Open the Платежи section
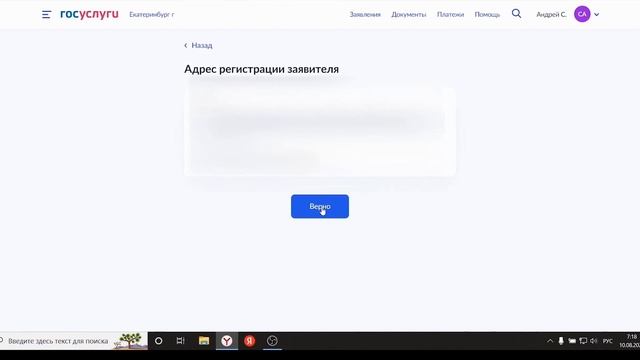This screenshot has width=640, height=360. (x=450, y=14)
